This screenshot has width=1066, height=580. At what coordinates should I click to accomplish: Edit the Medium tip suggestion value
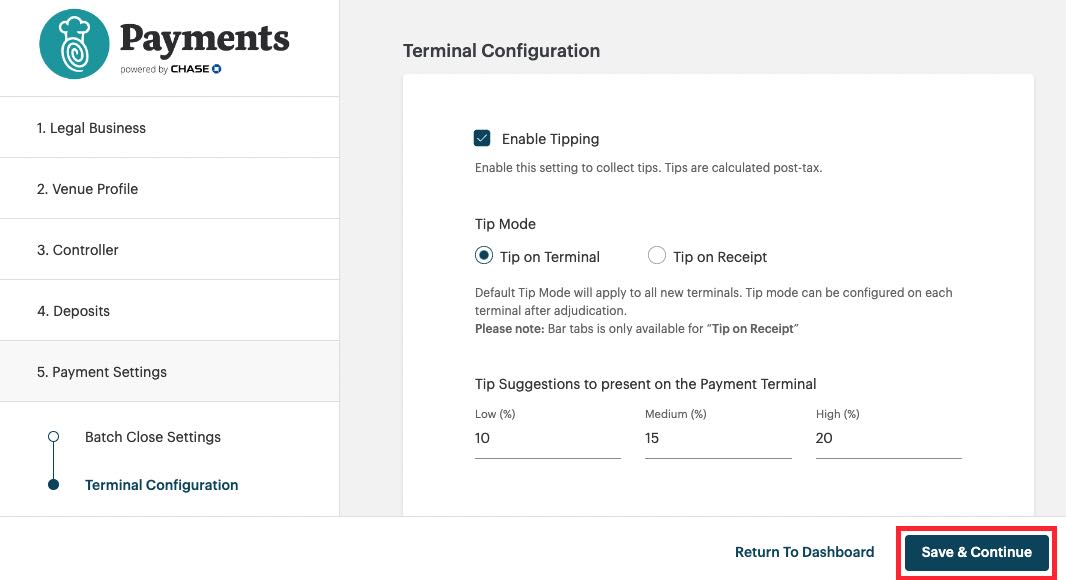point(717,438)
